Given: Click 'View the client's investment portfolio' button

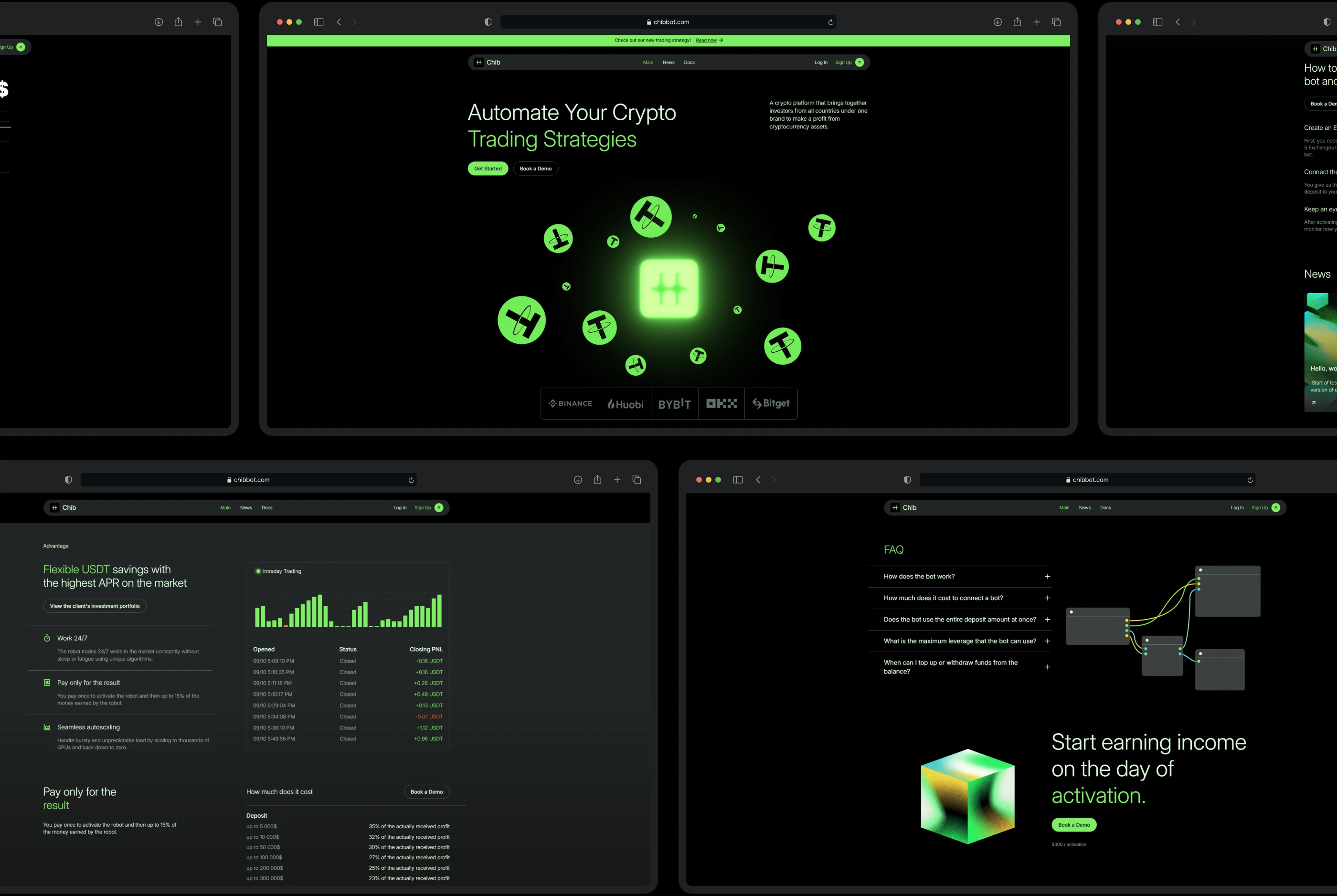Looking at the screenshot, I should point(95,606).
